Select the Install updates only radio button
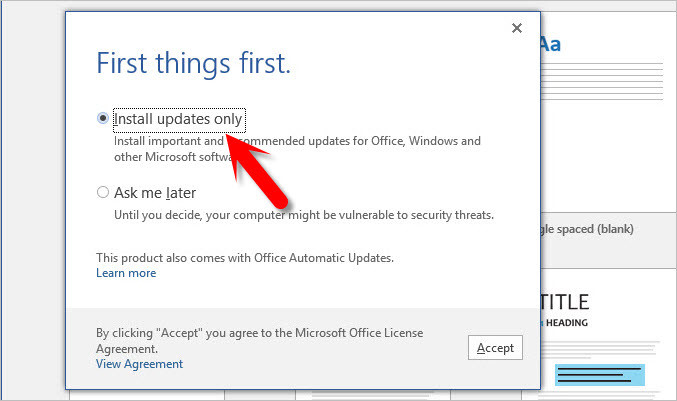This screenshot has width=677, height=401. (x=103, y=119)
